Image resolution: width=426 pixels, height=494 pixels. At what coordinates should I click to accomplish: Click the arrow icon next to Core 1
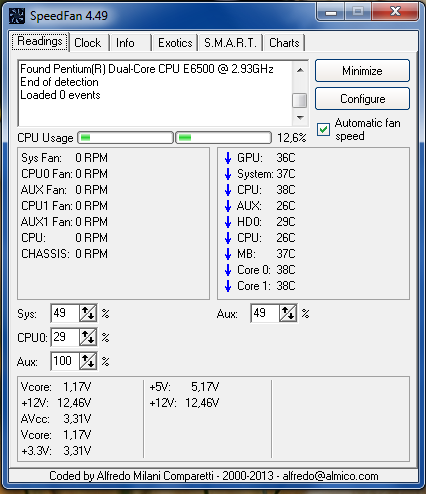pyautogui.click(x=228, y=286)
